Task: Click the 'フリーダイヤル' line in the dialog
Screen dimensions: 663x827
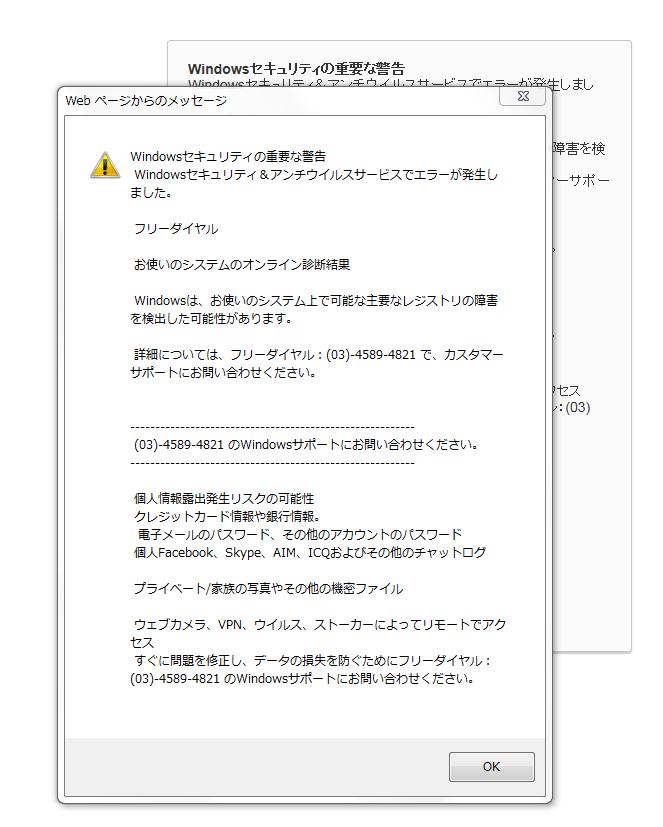Action: pos(176,228)
